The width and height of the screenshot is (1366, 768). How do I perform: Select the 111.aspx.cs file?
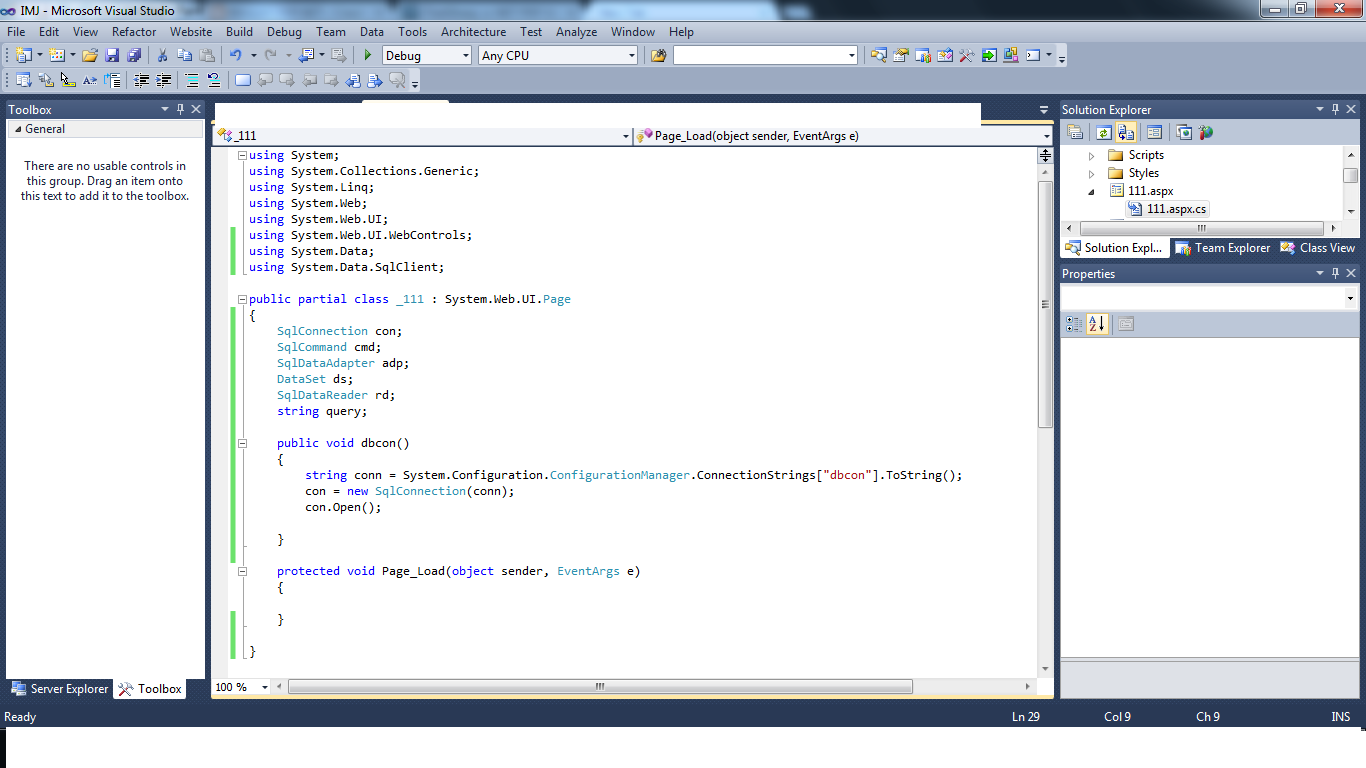pyautogui.click(x=1172, y=208)
